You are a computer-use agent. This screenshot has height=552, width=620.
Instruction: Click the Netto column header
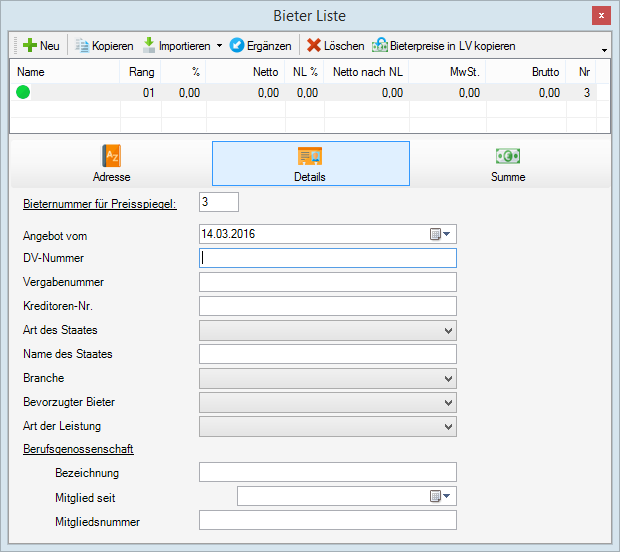pyautogui.click(x=245, y=72)
